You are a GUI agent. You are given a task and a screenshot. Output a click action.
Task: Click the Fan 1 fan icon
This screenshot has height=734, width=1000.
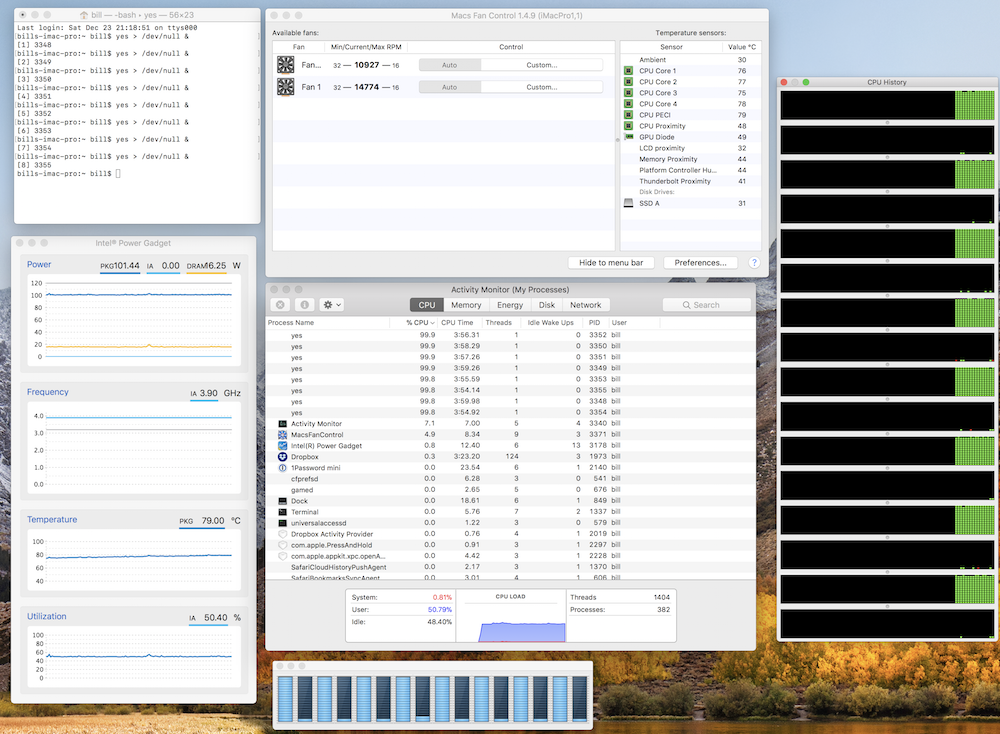[286, 87]
